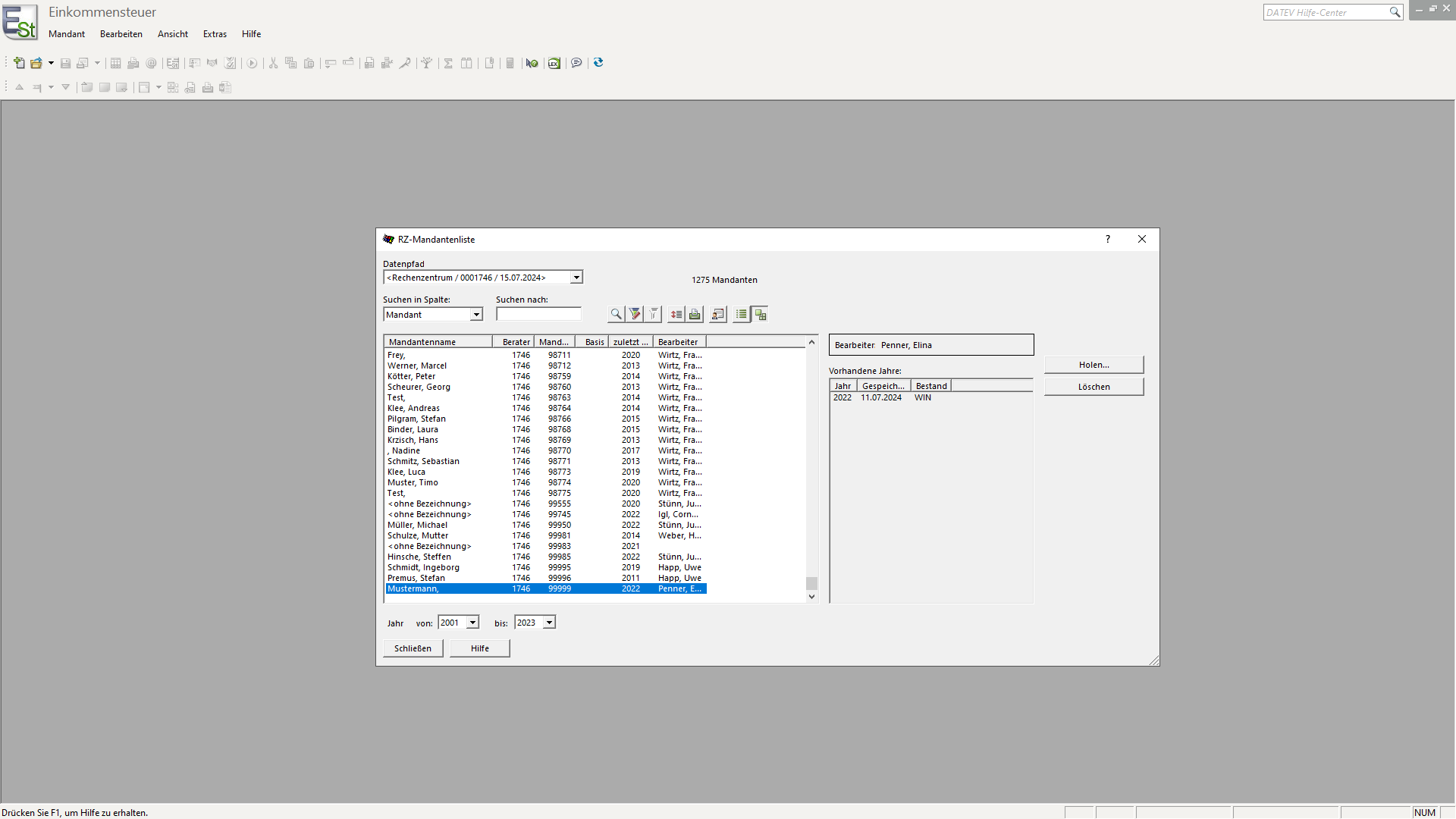Expand the Datenpfad dropdown
Screen dimensions: 1456x819
tap(576, 278)
